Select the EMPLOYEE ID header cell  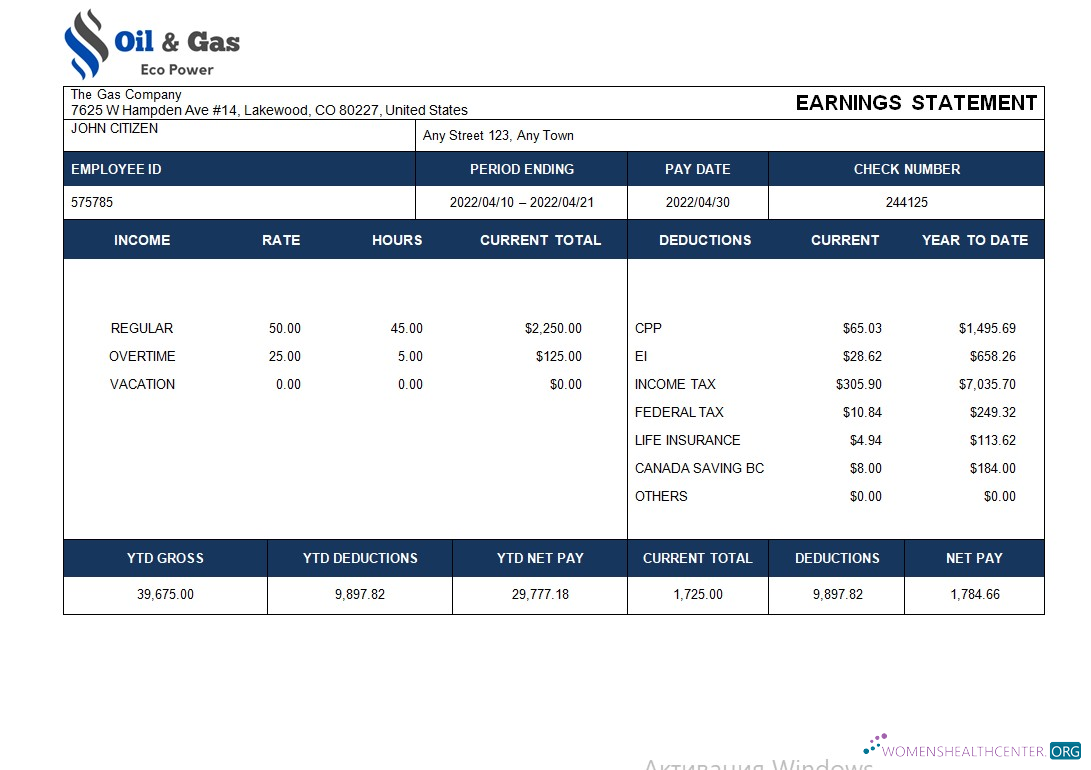pyautogui.click(x=115, y=169)
